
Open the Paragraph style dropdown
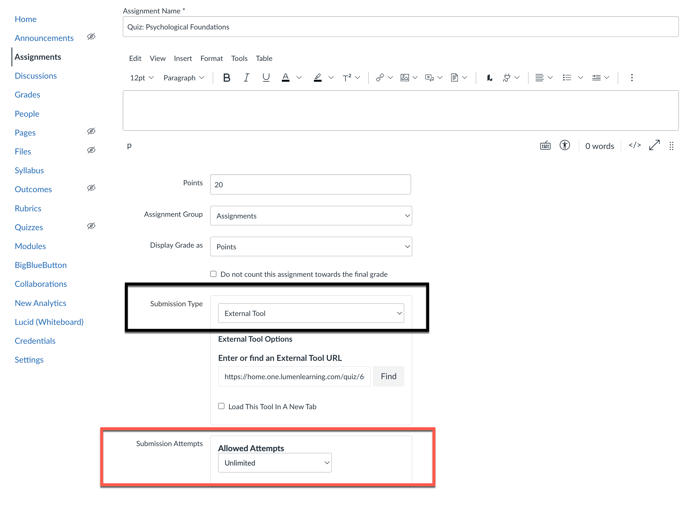[x=184, y=78]
